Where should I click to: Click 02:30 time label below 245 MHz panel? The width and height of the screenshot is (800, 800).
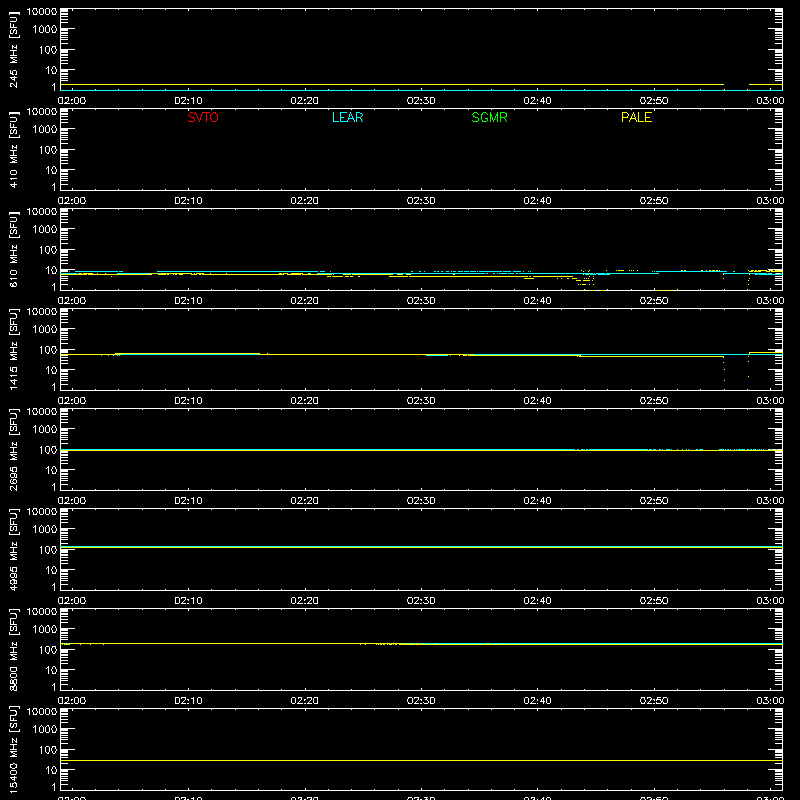coord(421,101)
